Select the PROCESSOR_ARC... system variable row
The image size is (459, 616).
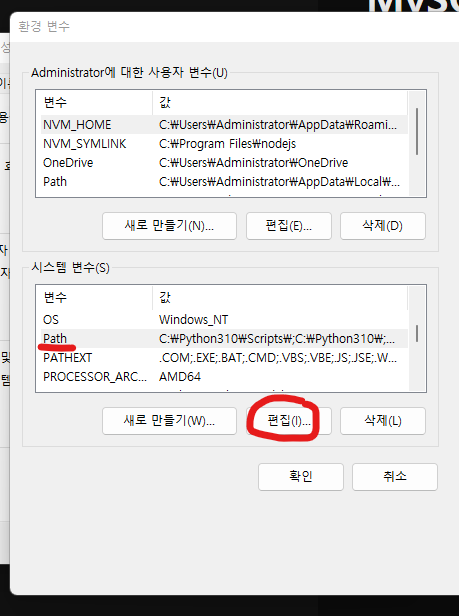(x=224, y=376)
